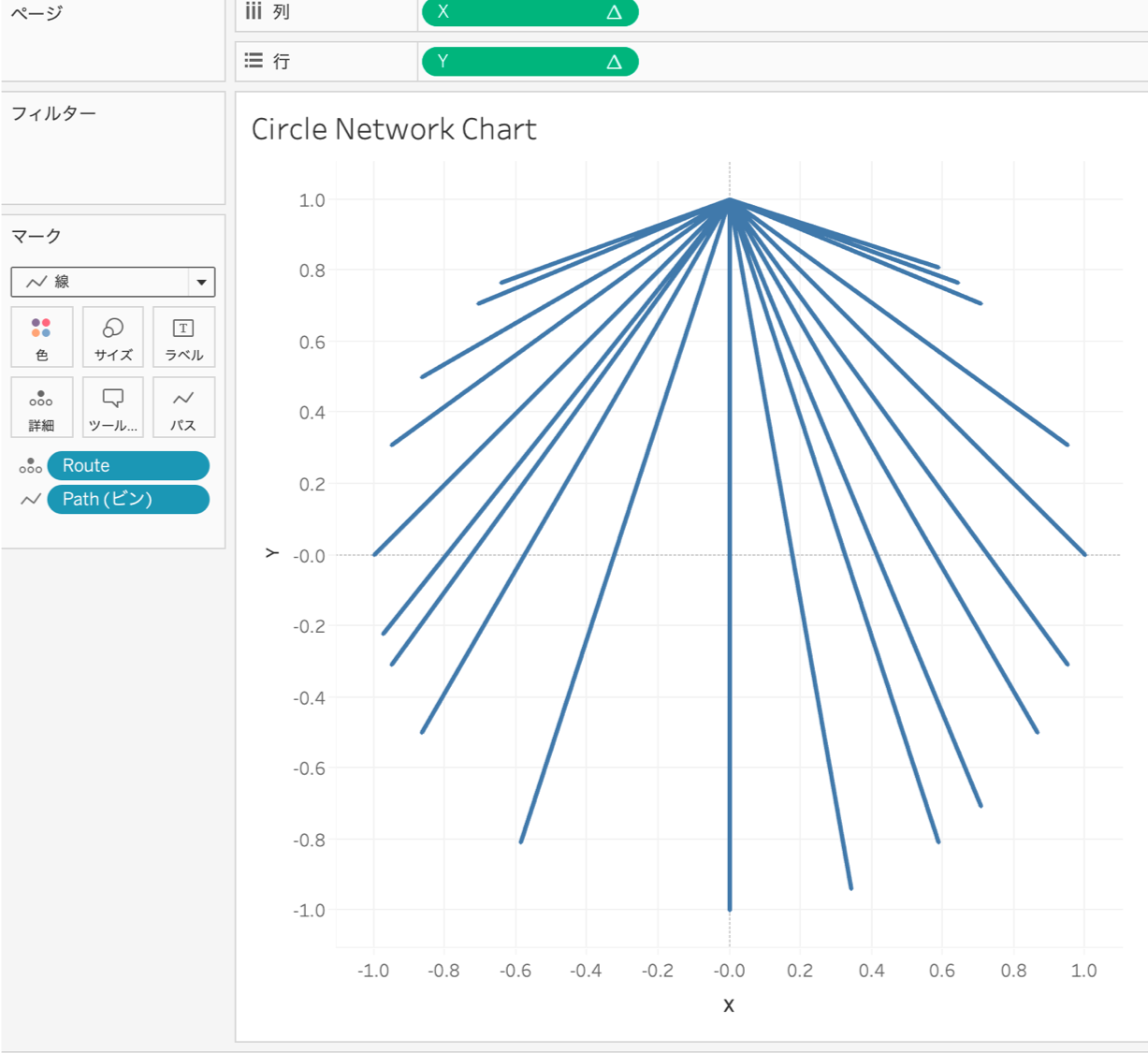Screen dimensions: 1148x1053
Task: Open the Path (パス) mark card
Action: coord(184,407)
